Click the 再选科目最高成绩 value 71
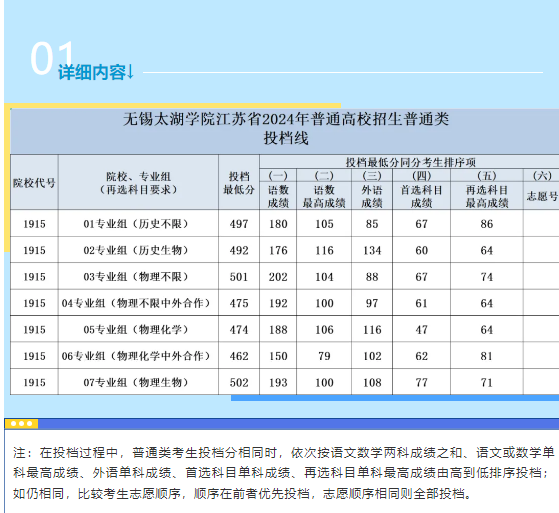Screen dimensions: 559x513 [x=487, y=382]
